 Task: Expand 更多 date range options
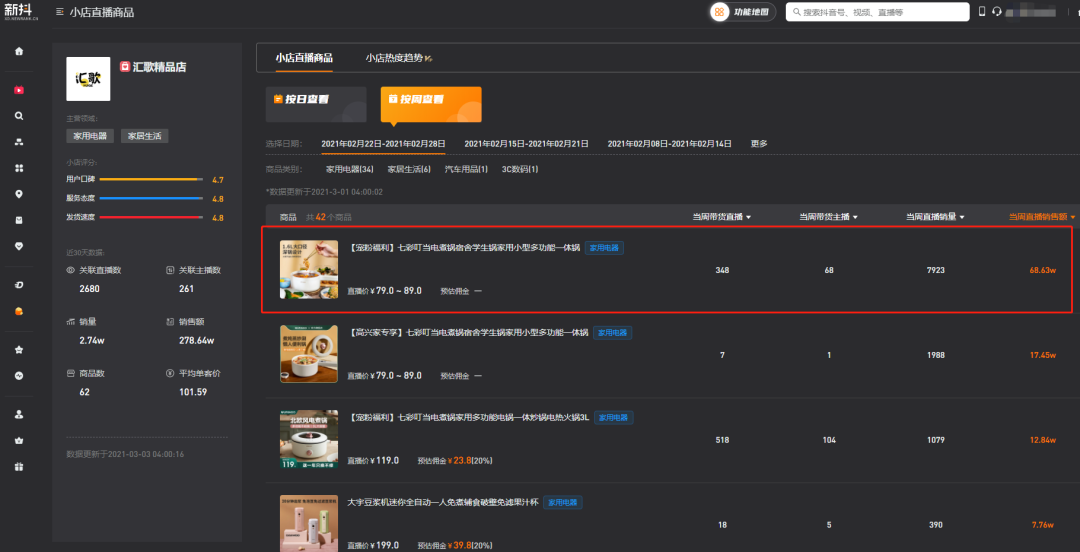tap(759, 144)
